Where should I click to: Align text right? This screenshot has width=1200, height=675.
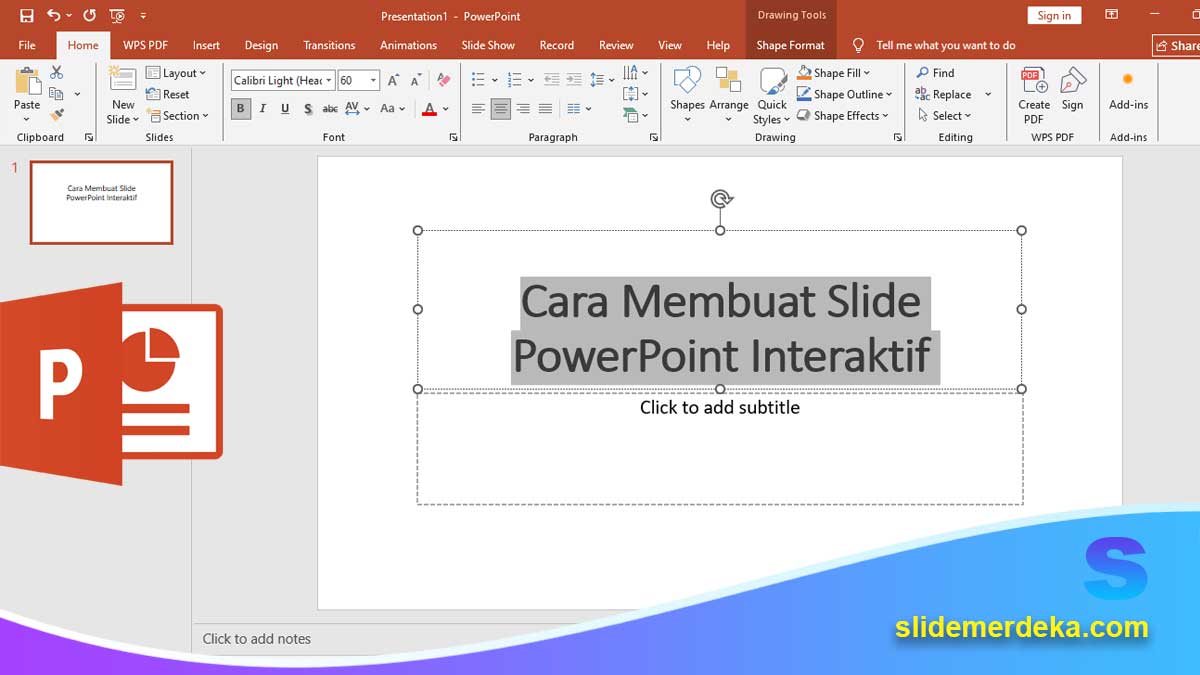point(523,108)
